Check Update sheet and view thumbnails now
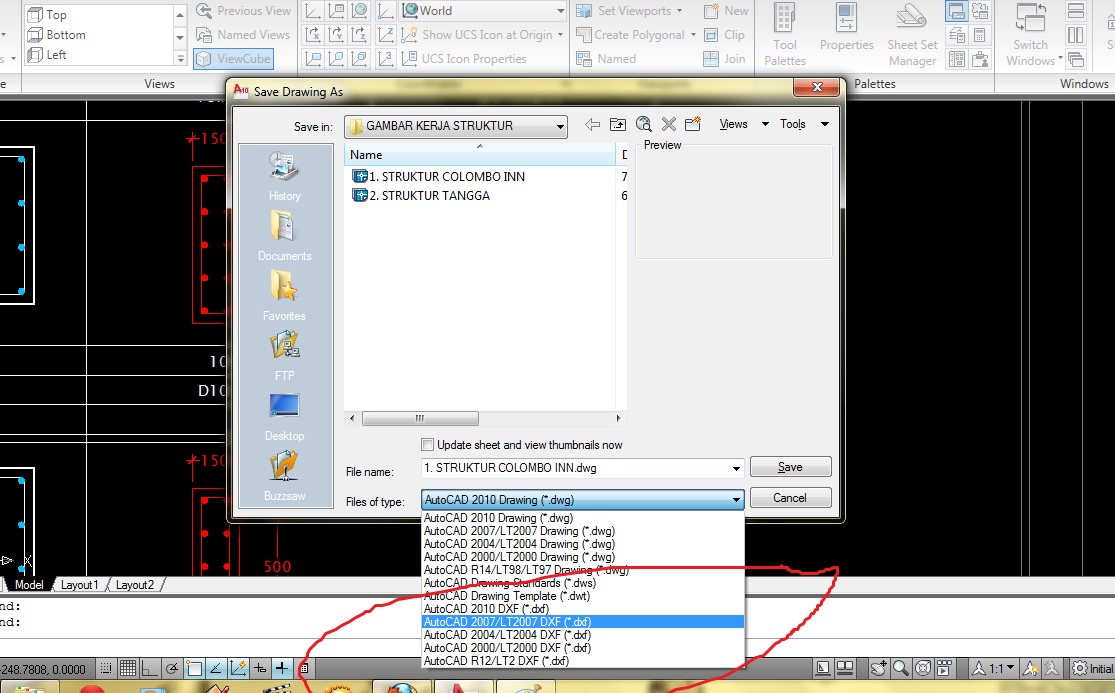1115x693 pixels. tap(427, 445)
